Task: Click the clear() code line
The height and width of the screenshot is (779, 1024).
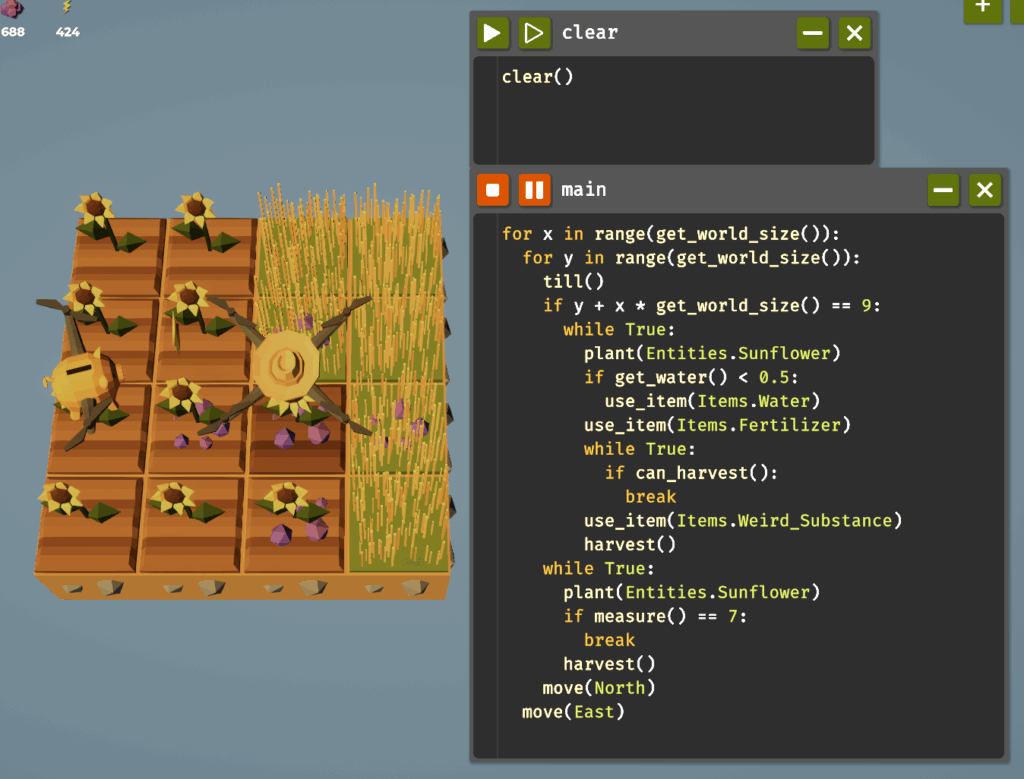Action: point(537,77)
